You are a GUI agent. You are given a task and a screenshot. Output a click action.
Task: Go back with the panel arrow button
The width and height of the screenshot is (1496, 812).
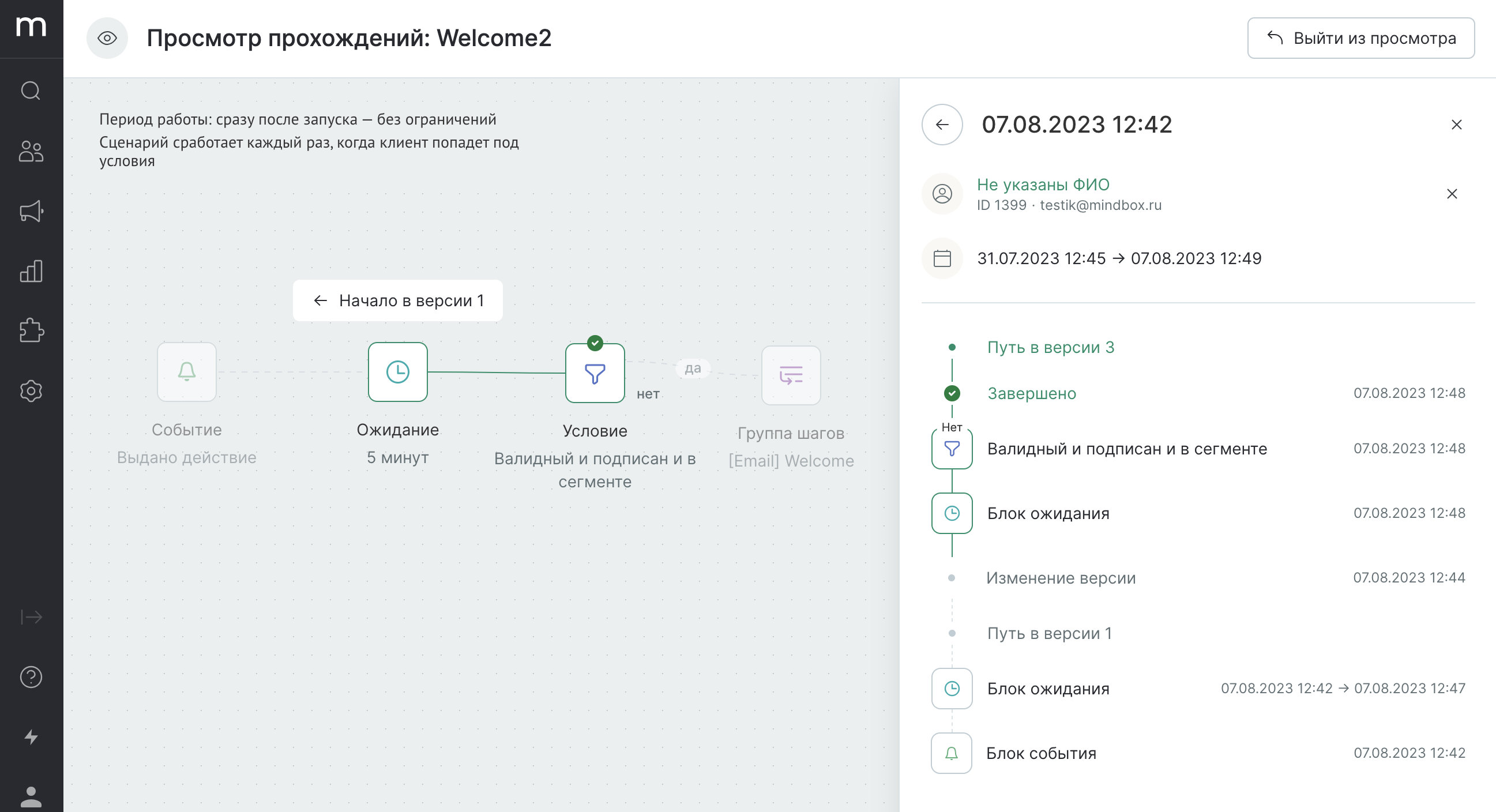click(x=942, y=125)
